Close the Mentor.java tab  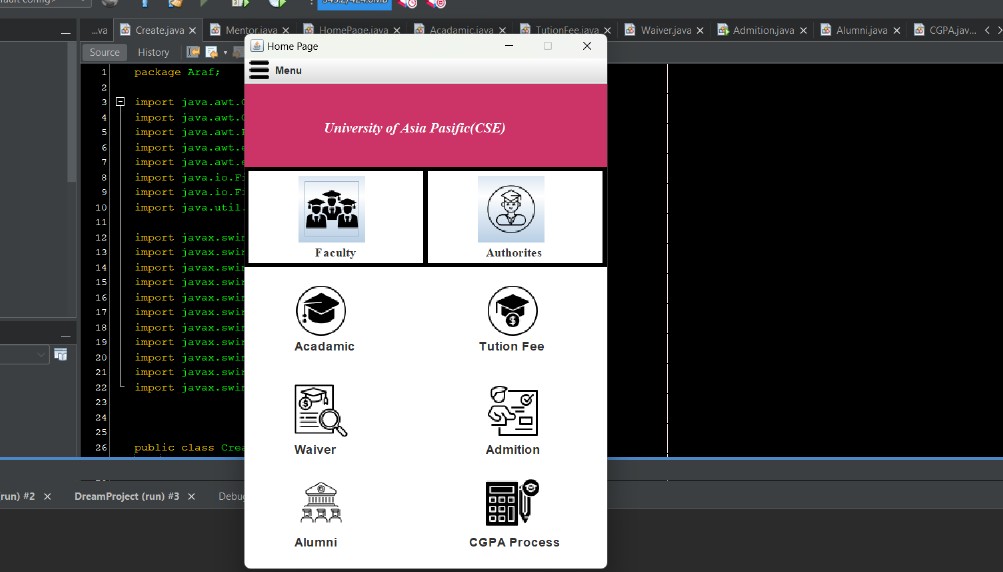click(286, 30)
